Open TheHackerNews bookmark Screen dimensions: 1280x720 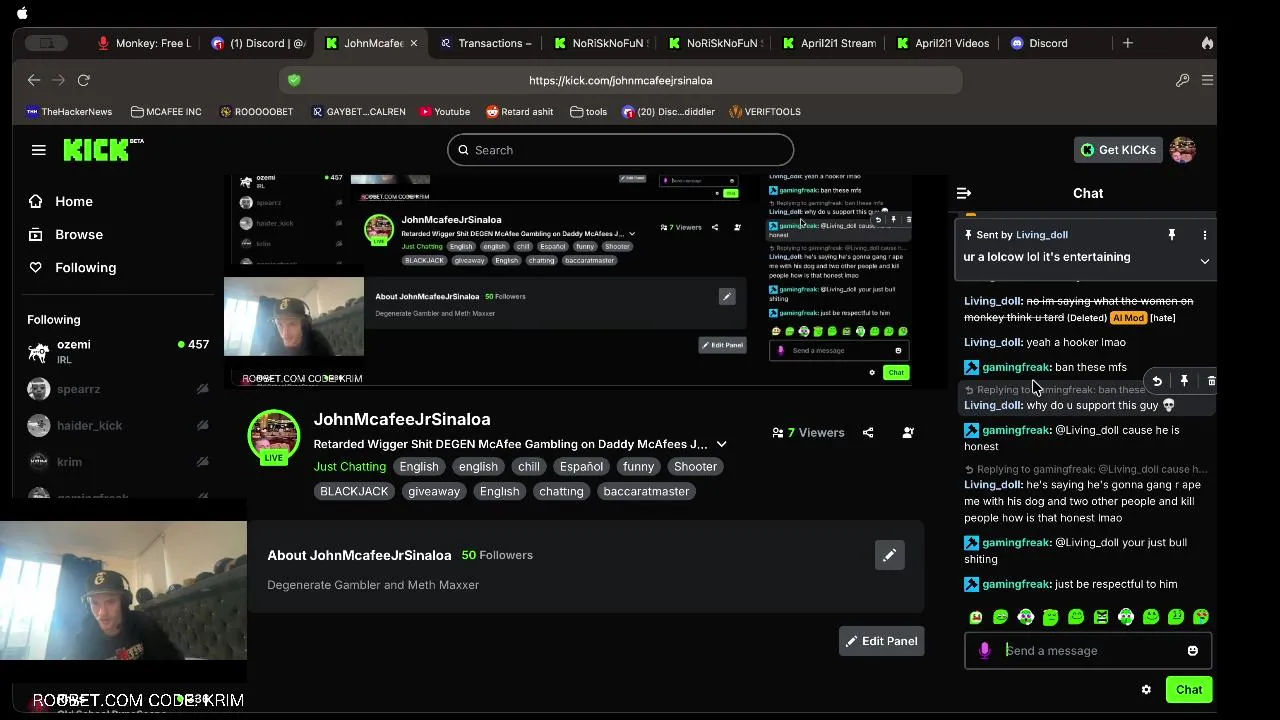pyautogui.click(x=69, y=112)
